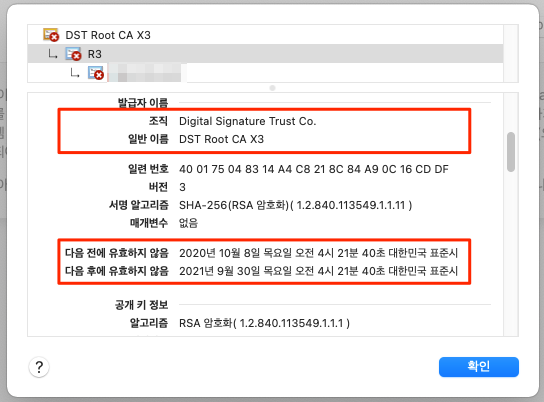Click the public key algorithm value RSA 암호화
This screenshot has width=544, height=402.
[x=264, y=323]
